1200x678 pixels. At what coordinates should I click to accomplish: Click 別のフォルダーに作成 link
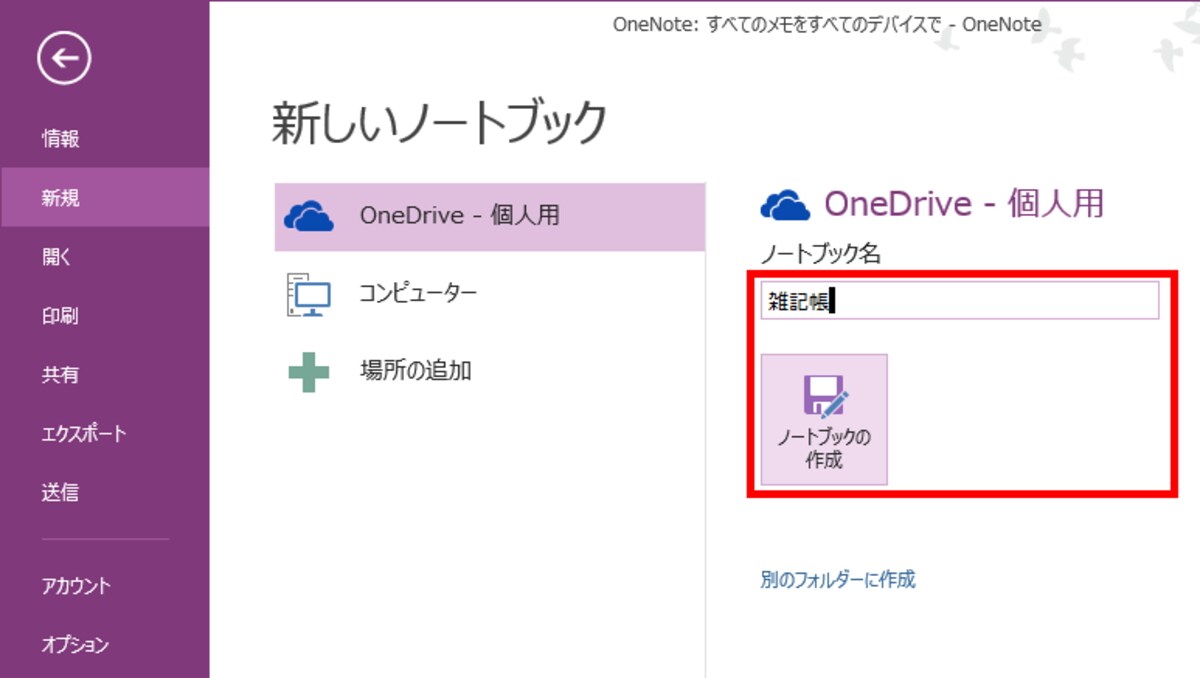click(838, 579)
